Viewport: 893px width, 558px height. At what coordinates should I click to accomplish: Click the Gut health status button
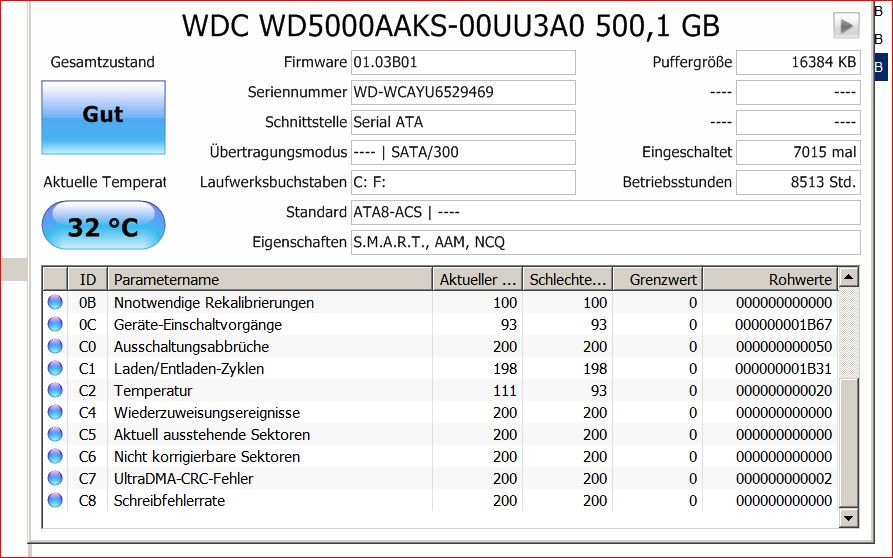click(103, 117)
